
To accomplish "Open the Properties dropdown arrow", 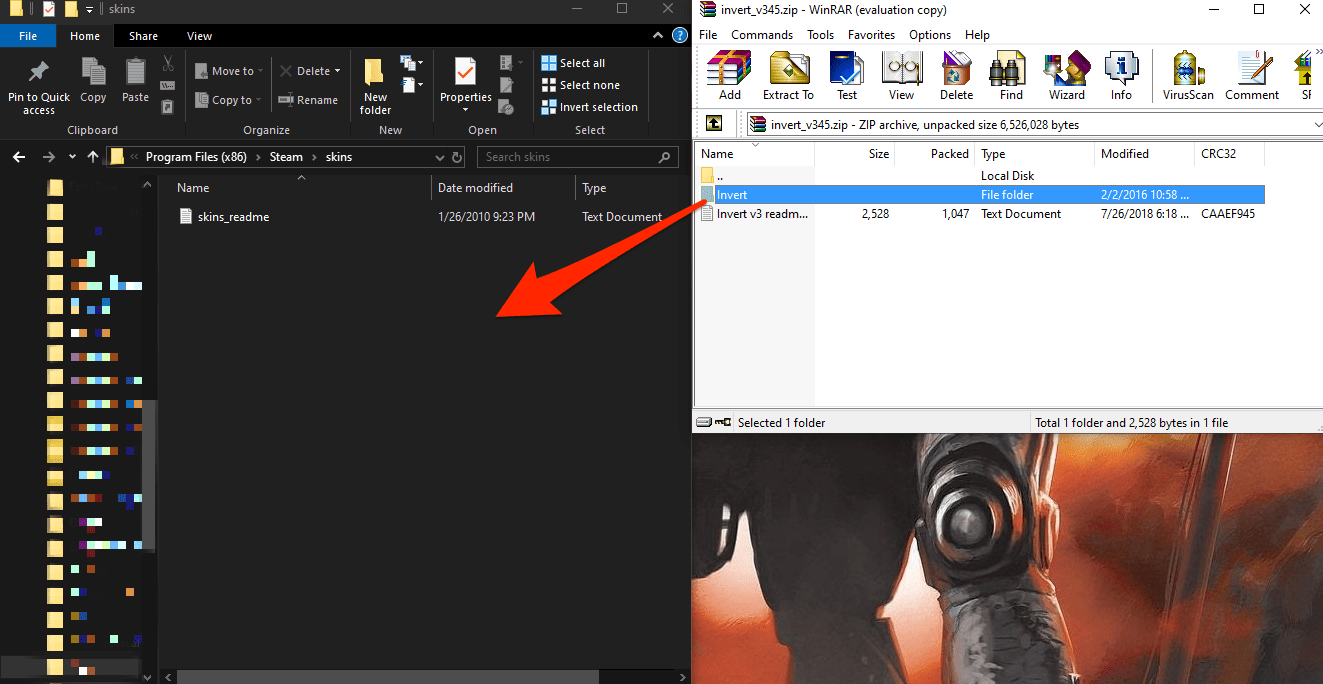I will point(466,110).
